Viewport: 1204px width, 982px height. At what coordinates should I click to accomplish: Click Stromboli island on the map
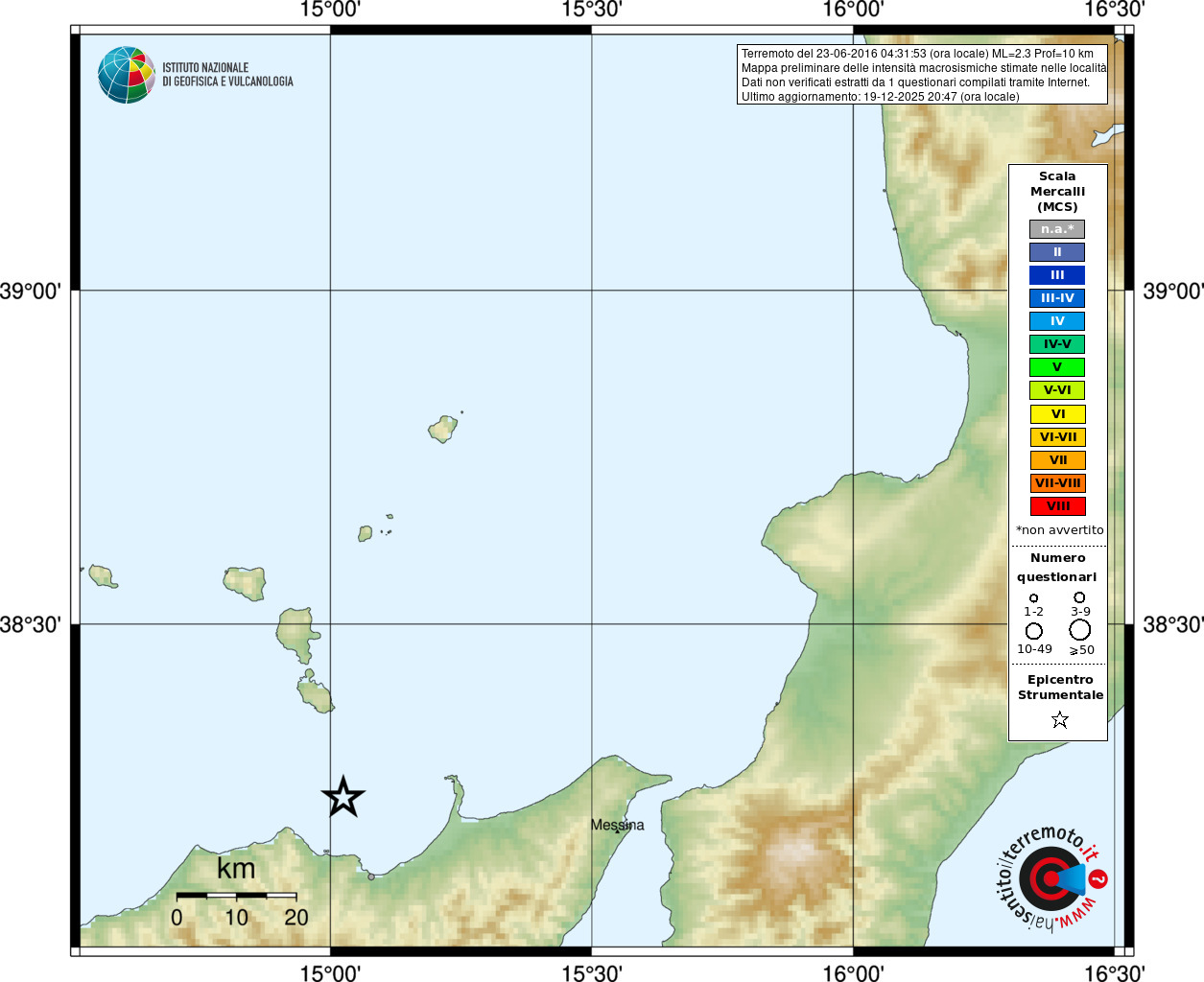(443, 429)
